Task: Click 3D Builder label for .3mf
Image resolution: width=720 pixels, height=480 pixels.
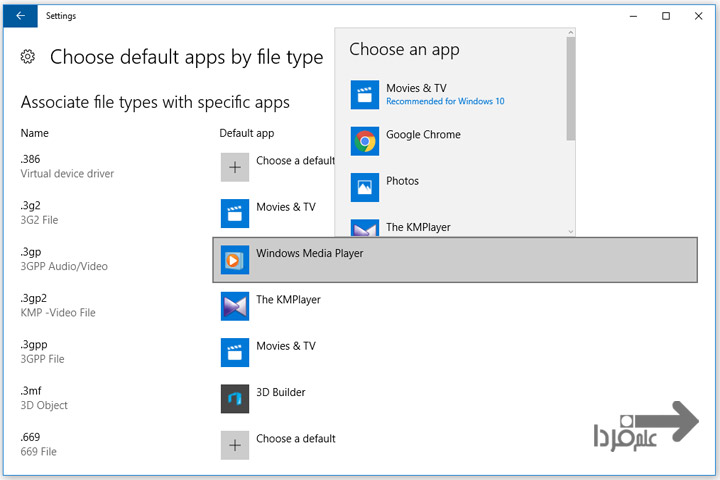Action: pos(280,392)
